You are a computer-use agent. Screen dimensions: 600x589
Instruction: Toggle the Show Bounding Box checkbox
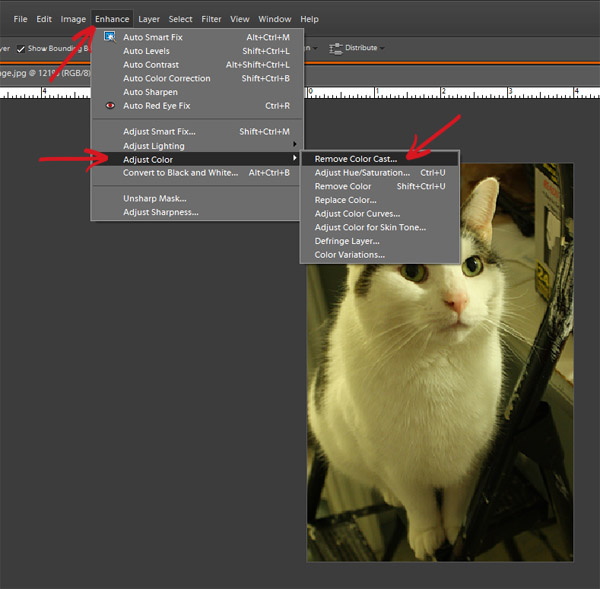pos(20,48)
